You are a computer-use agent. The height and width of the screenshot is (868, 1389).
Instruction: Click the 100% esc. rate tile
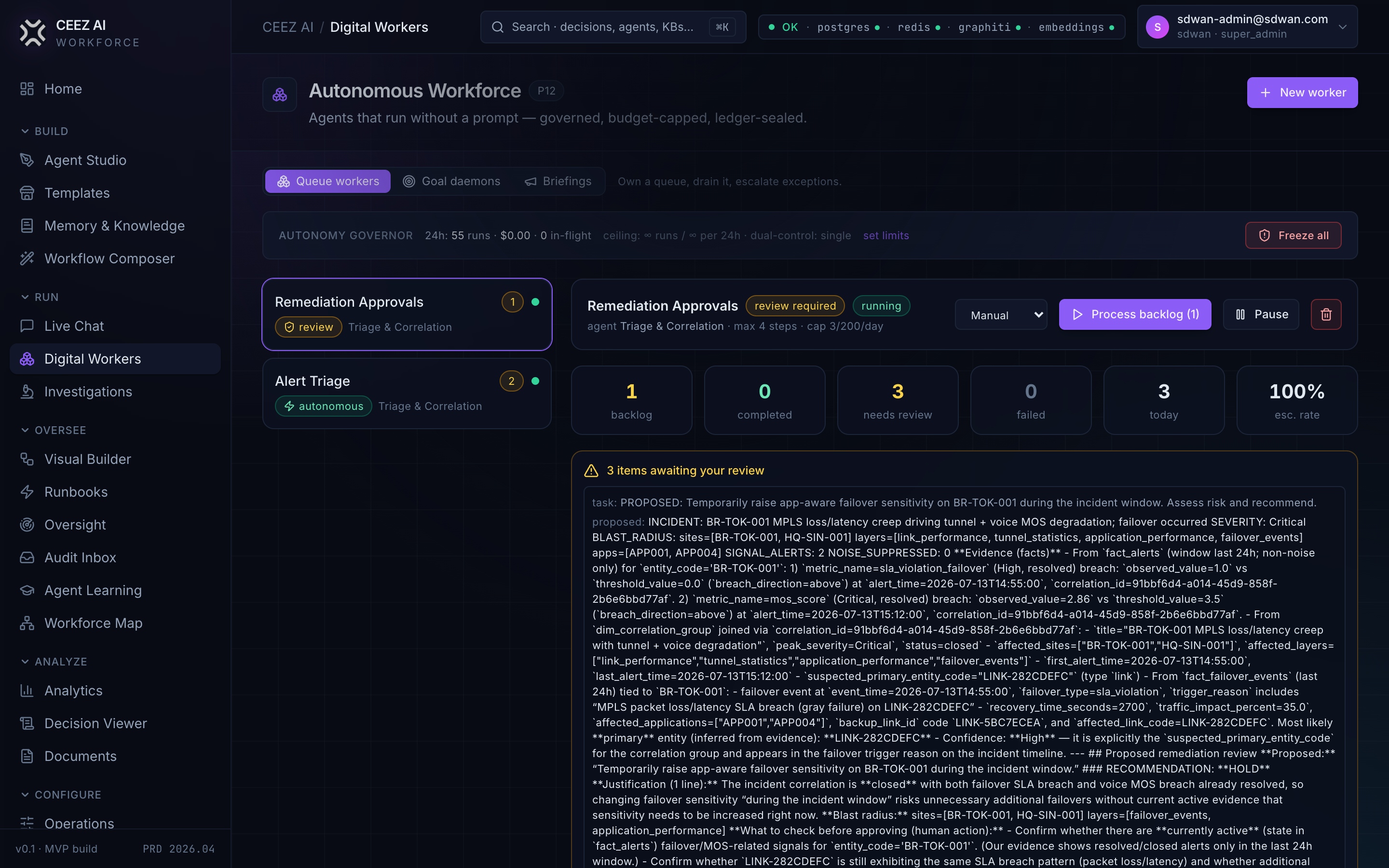click(x=1296, y=400)
